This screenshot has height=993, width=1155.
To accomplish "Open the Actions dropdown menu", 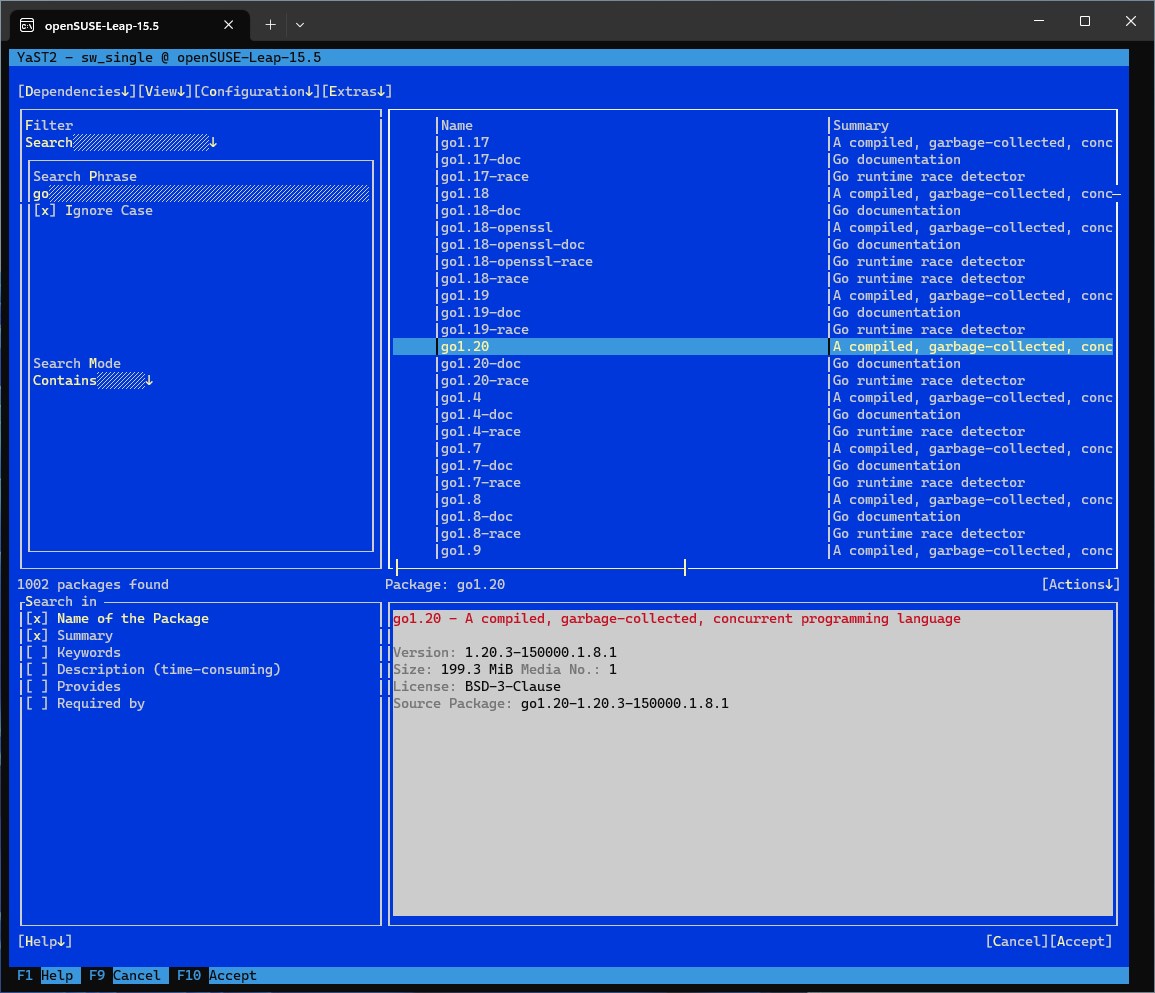I will click(x=1081, y=584).
